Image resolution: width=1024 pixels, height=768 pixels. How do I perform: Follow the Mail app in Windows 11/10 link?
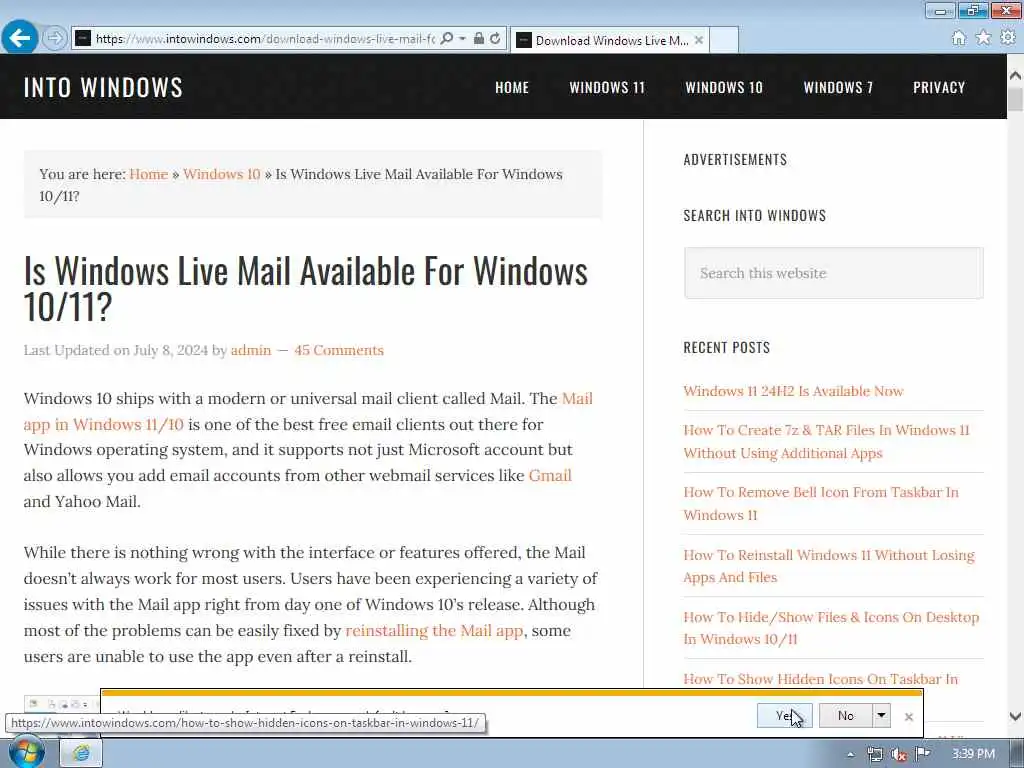point(103,424)
